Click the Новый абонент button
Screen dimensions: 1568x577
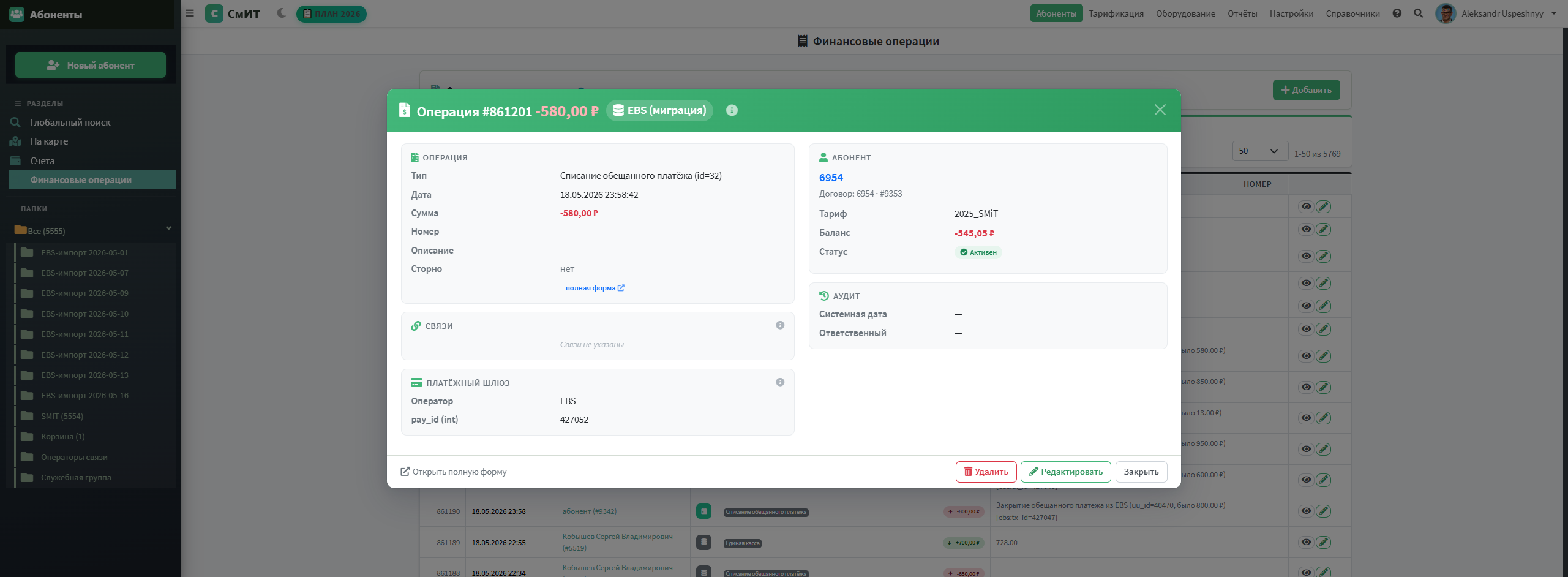point(91,65)
